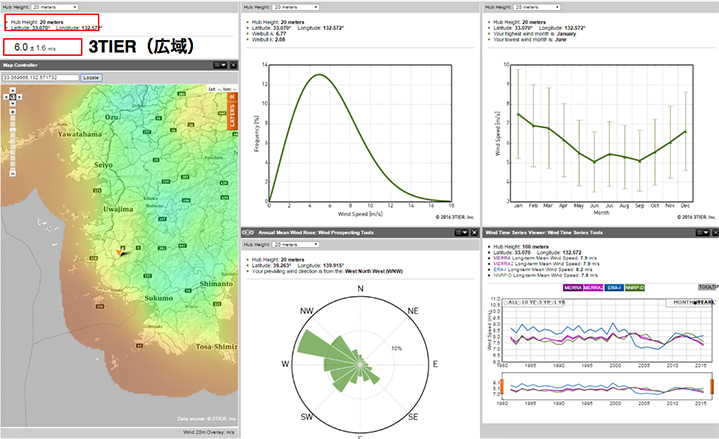Click the center reset icon in map pan control
The height and width of the screenshot is (439, 719).
tap(13, 97)
